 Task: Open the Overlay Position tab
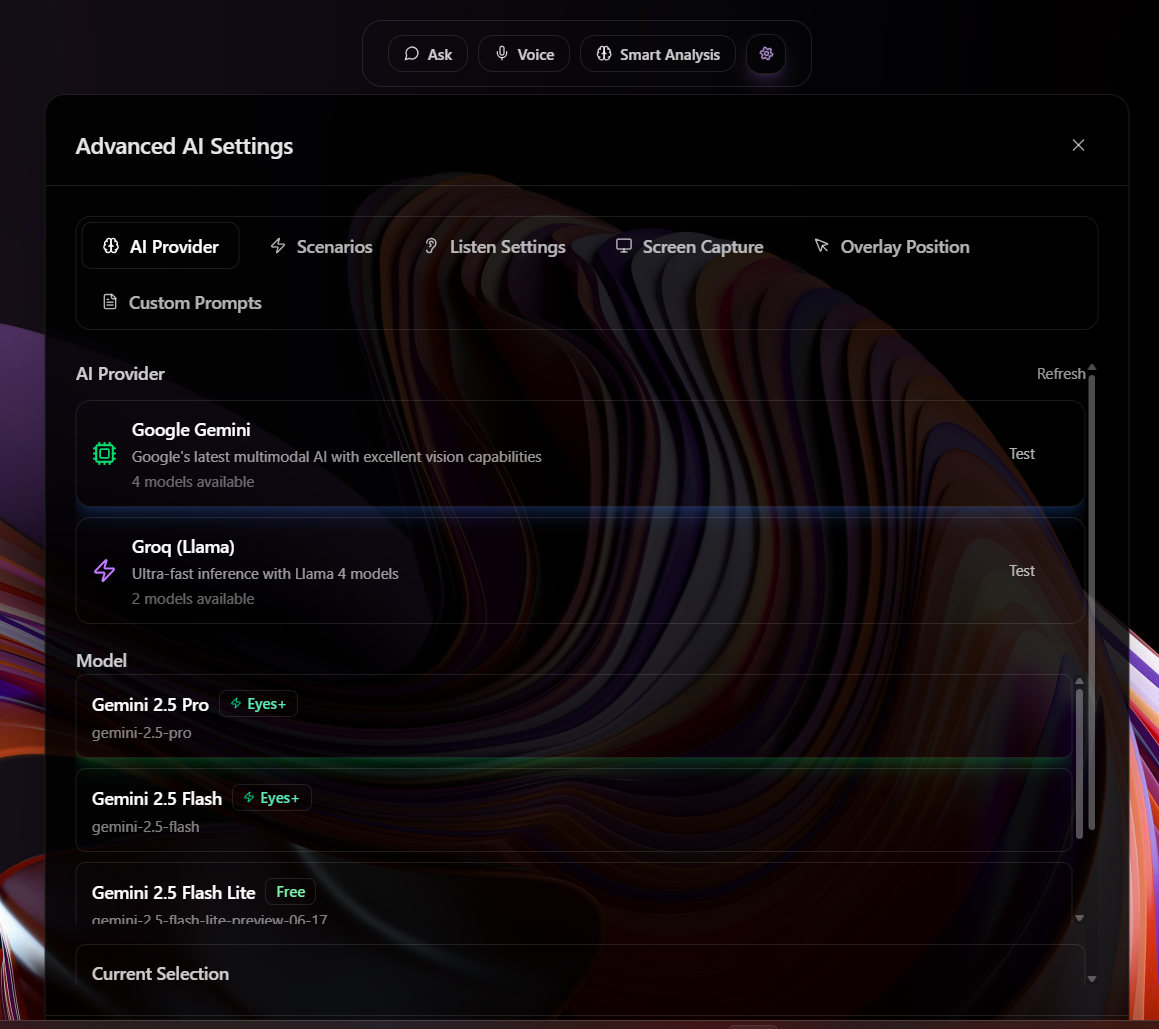(892, 246)
